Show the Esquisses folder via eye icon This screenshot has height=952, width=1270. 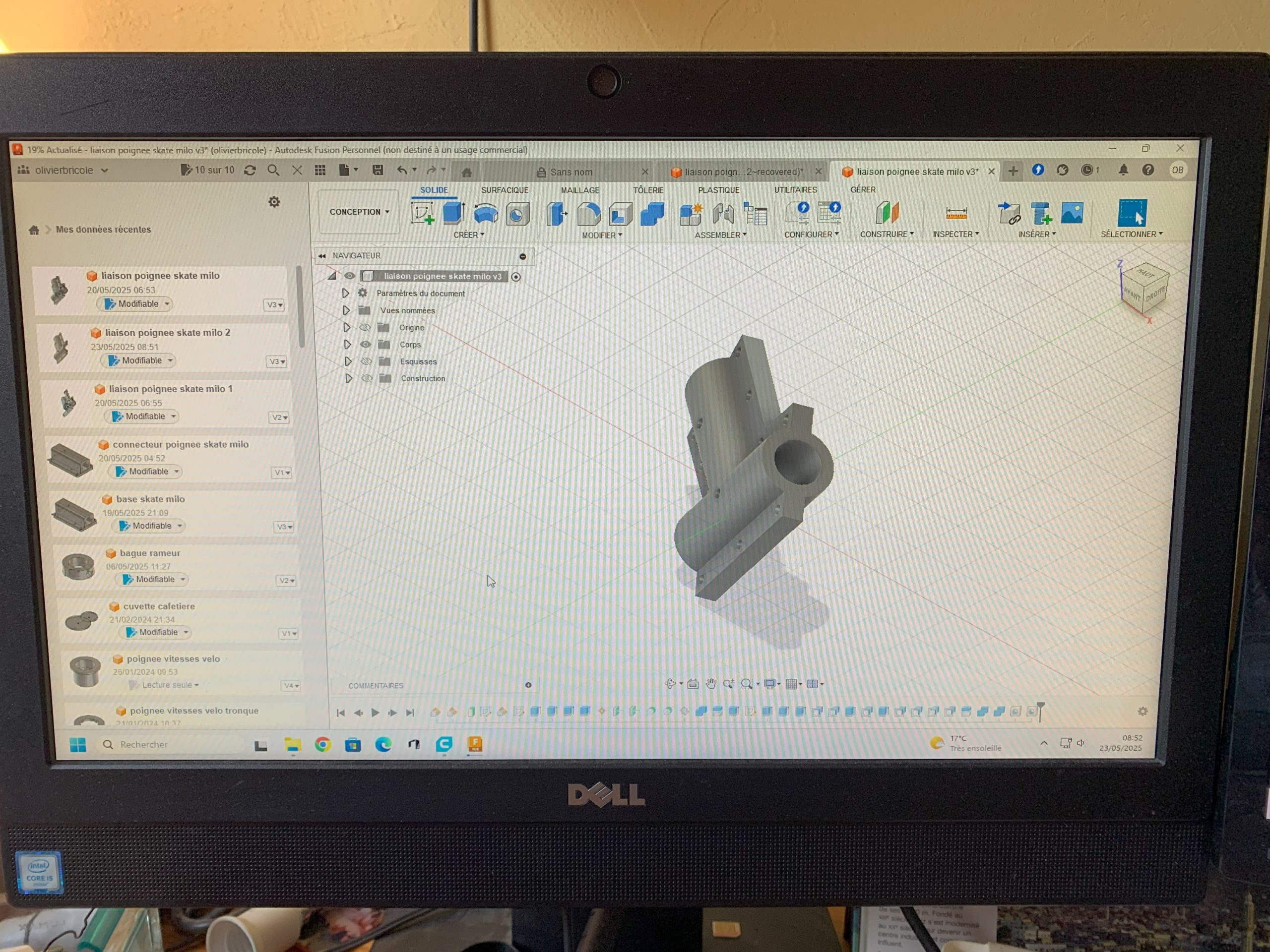(366, 361)
